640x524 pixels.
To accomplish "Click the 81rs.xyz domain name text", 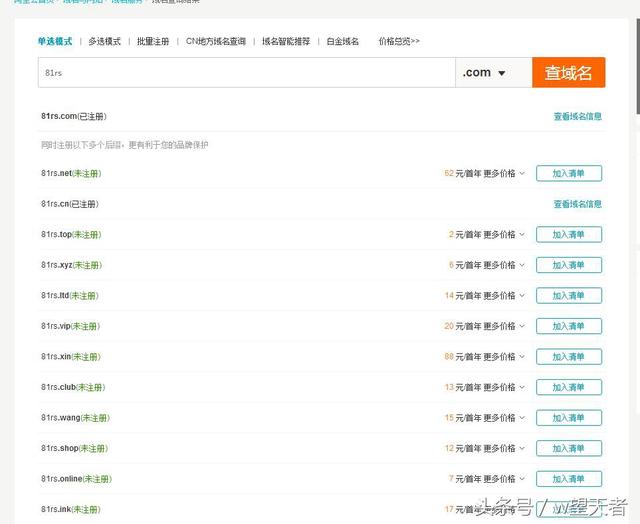I will tap(57, 265).
